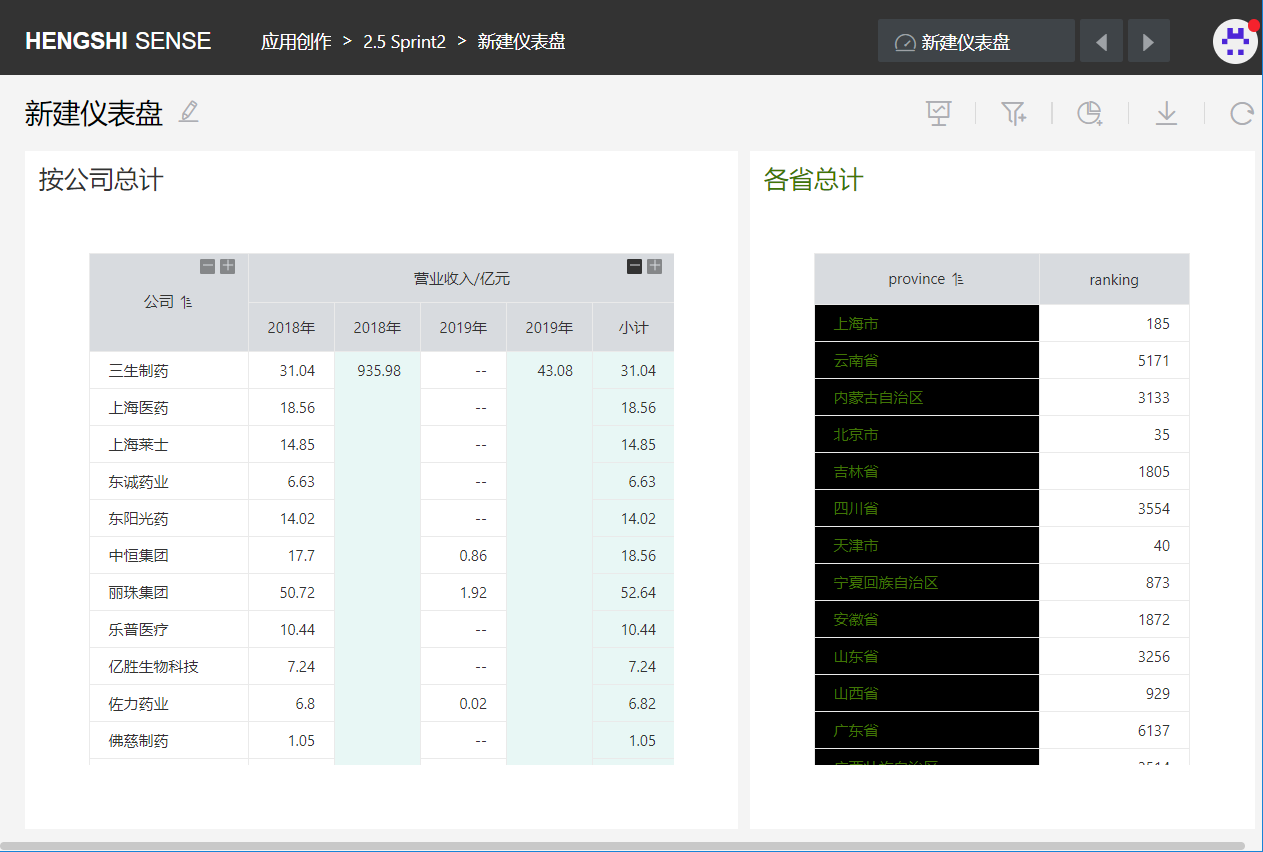Expand columns with the plus icon beside 营业收入/亿元
1263x852 pixels.
pos(654,266)
